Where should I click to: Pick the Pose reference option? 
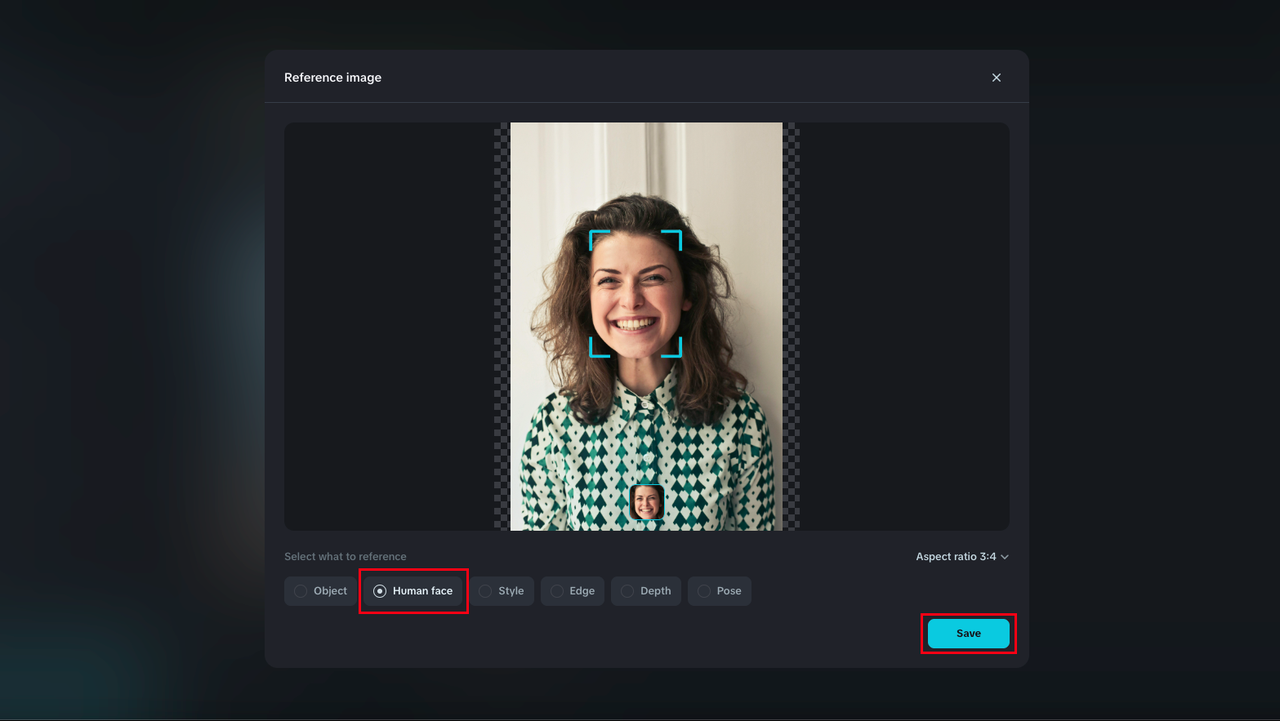(719, 591)
